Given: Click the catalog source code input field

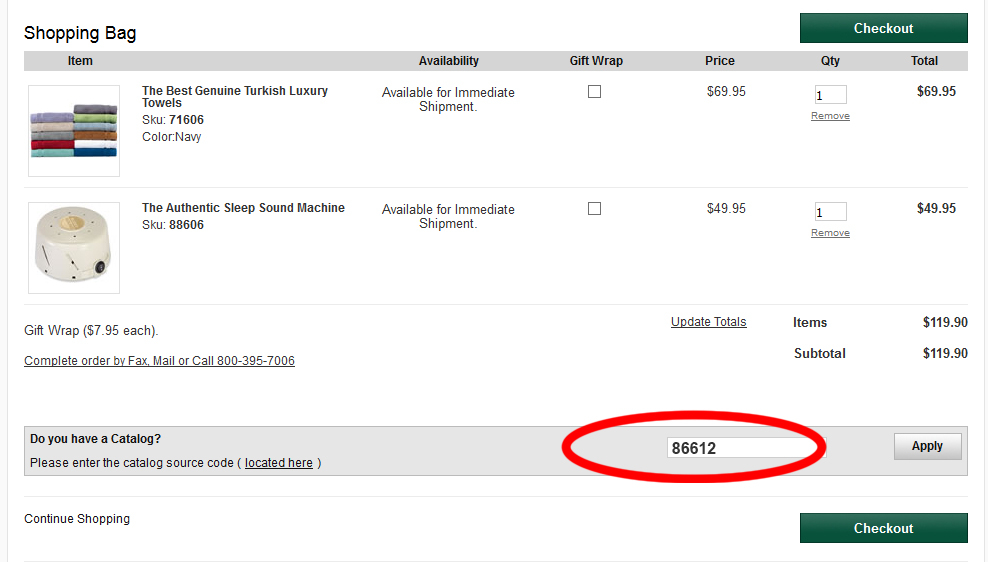Looking at the screenshot, I should [x=740, y=448].
